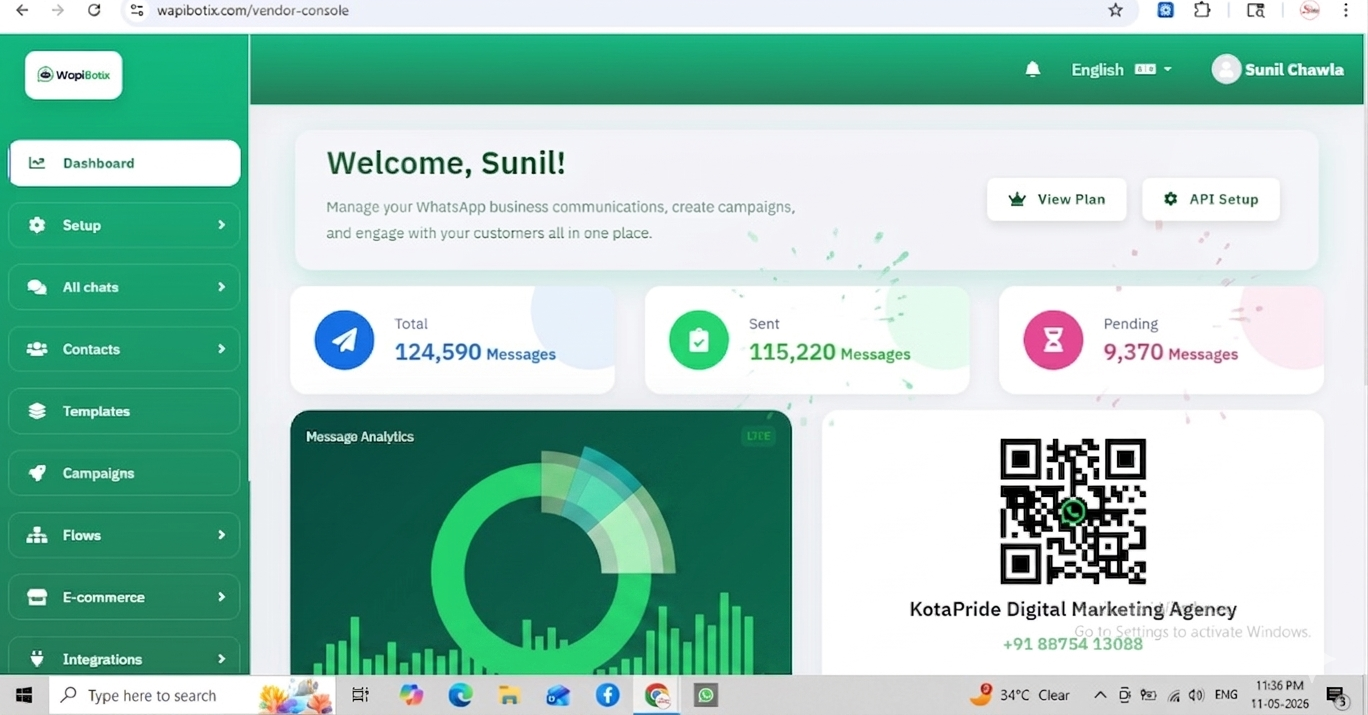Click the Dashboard chart icon in sidebar
Image resolution: width=1368 pixels, height=715 pixels.
pos(37,163)
